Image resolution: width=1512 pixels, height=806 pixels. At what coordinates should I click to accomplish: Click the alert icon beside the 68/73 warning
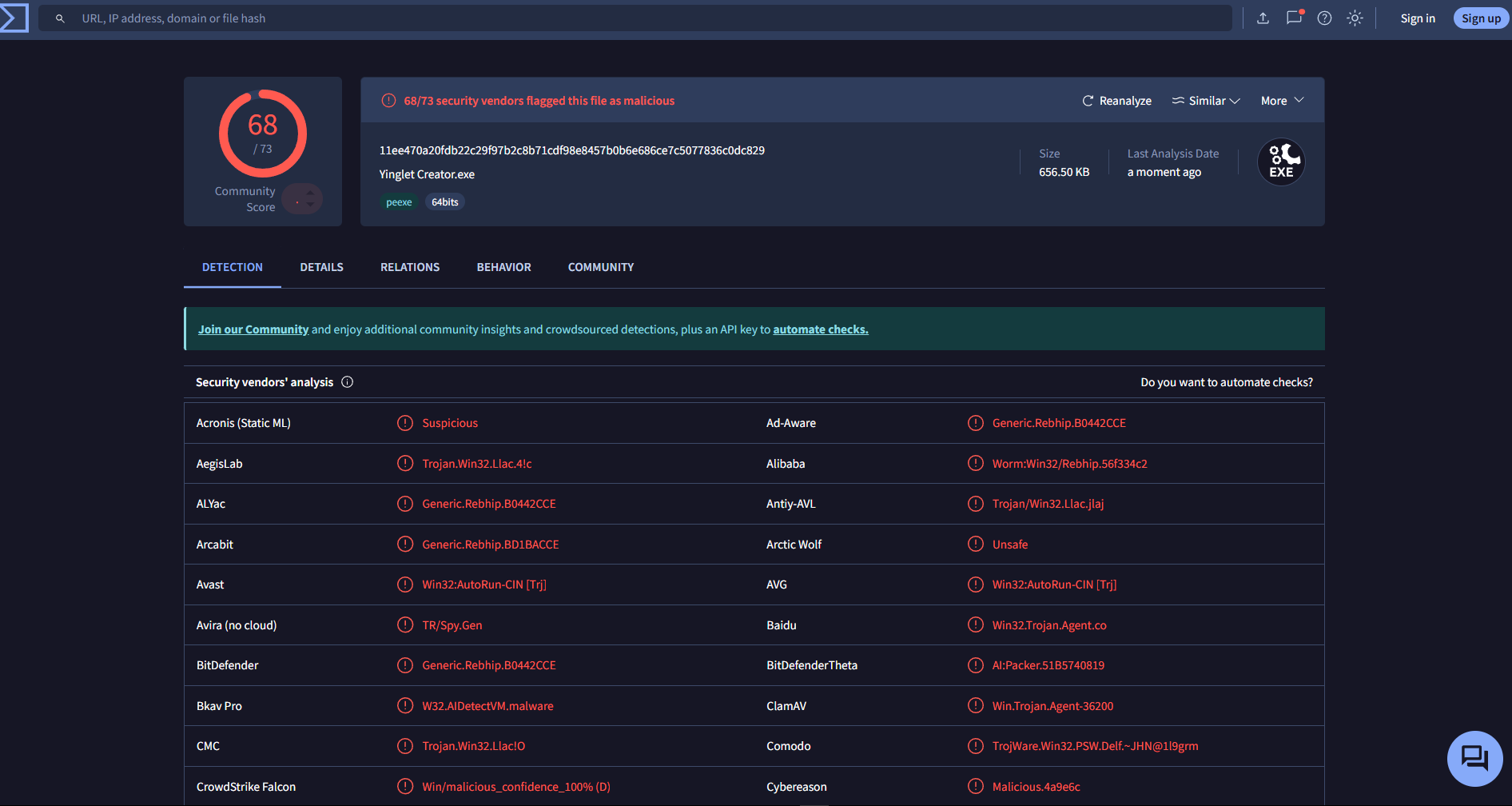389,101
